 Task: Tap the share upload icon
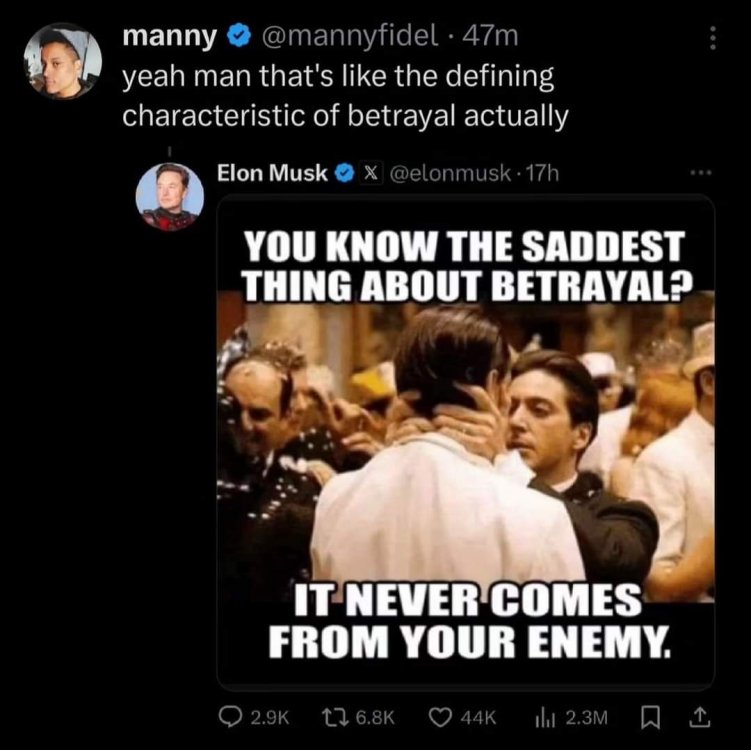(x=699, y=718)
